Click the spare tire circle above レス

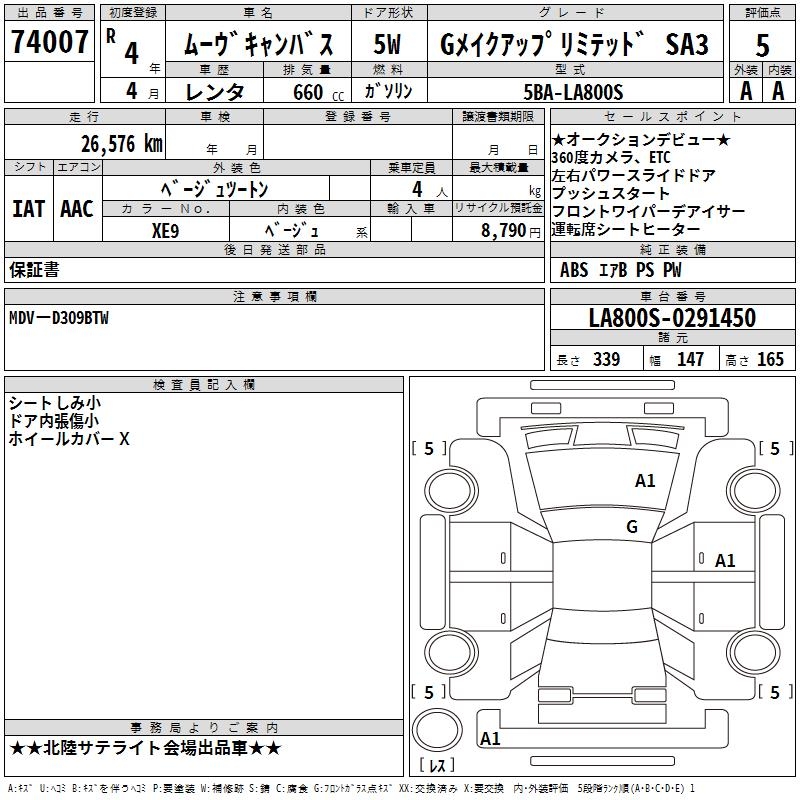pyautogui.click(x=437, y=730)
